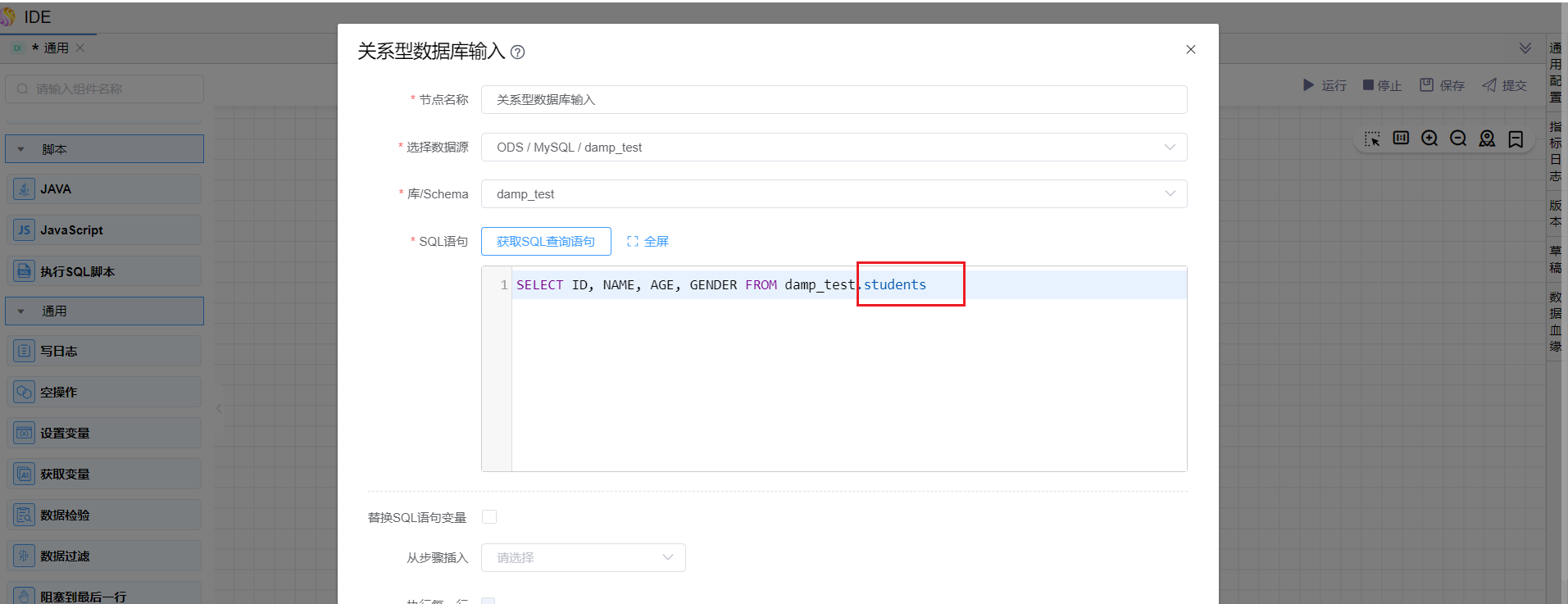Run the workflow with 运行
This screenshot has width=1568, height=604.
(x=1325, y=85)
